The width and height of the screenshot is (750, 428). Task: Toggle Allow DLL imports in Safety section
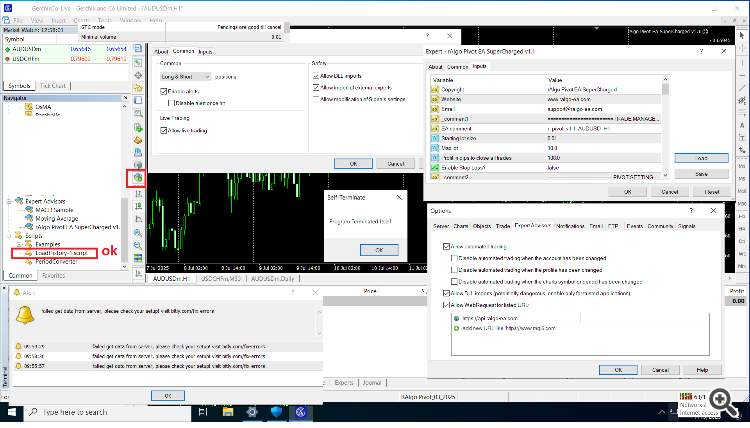[x=316, y=76]
